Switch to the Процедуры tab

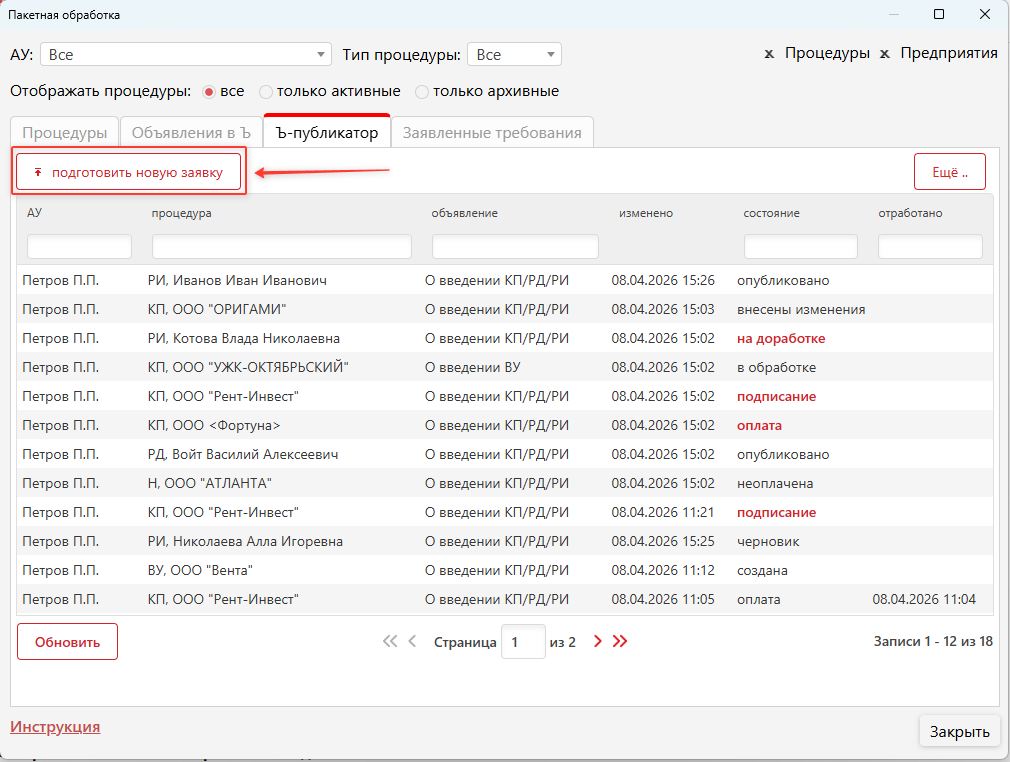click(x=65, y=132)
